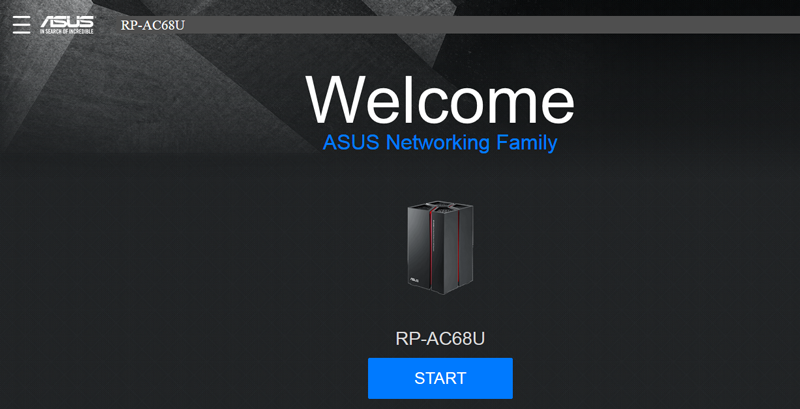800x409 pixels.
Task: Click the letter W in Welcome
Action: (x=340, y=100)
